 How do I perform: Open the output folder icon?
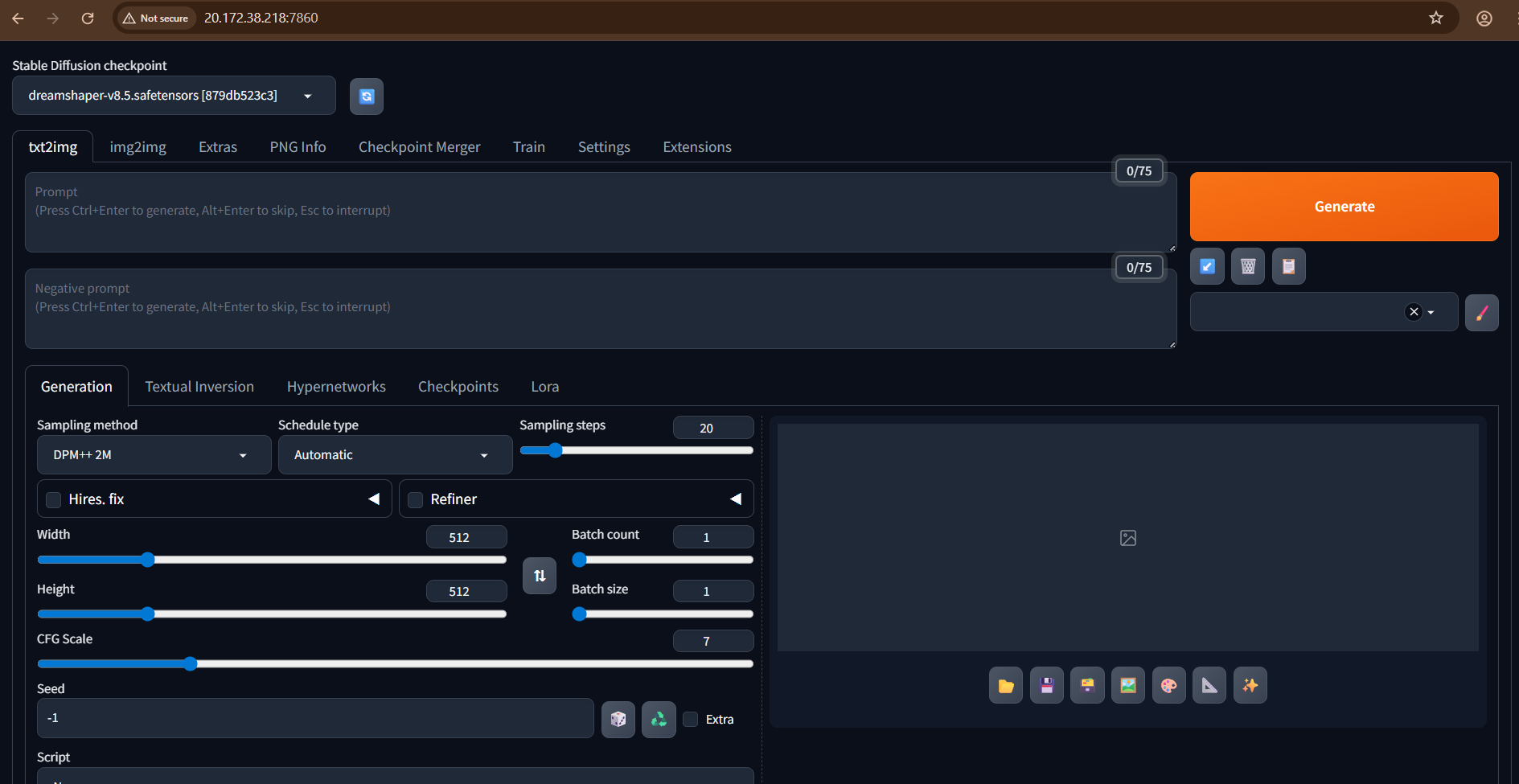[1006, 685]
